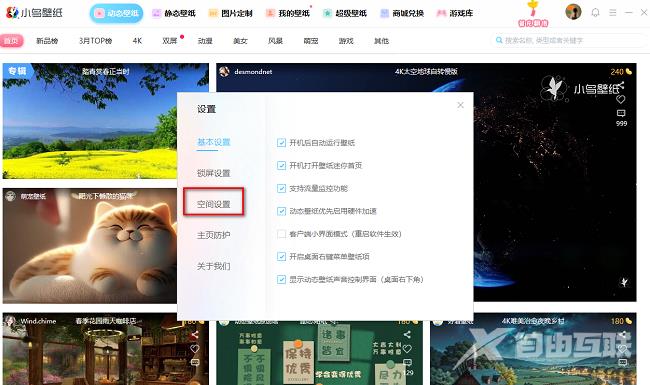The image size is (650, 385).
Task: Open comments on earth wallpaper
Action: 621,113
